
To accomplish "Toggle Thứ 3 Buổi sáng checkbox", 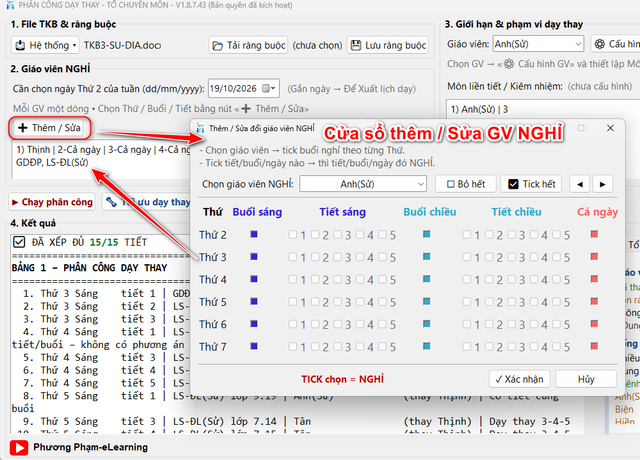I will tap(254, 257).
